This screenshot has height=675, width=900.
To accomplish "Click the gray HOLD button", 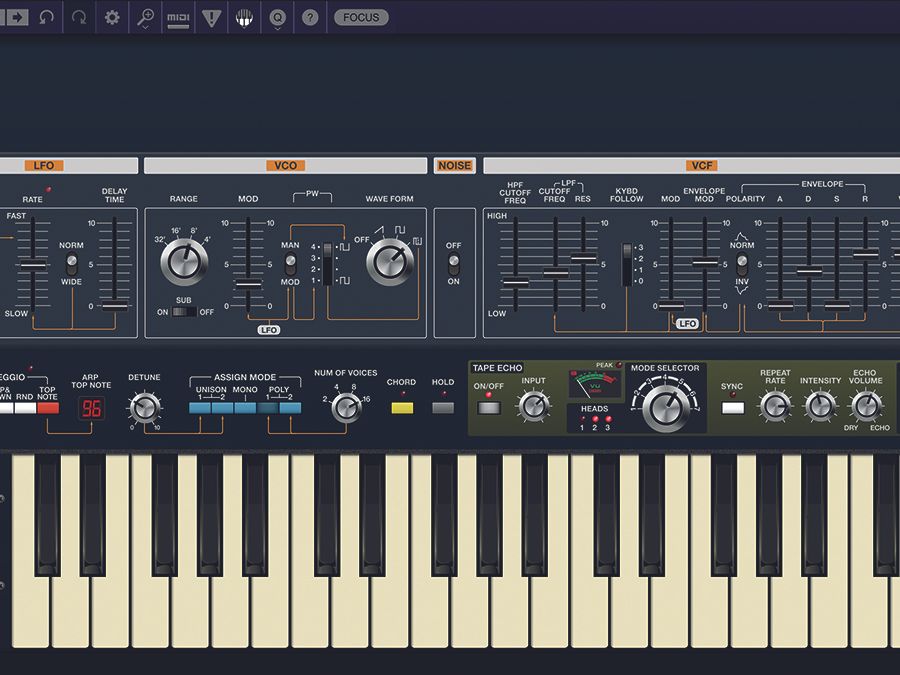I will 443,408.
